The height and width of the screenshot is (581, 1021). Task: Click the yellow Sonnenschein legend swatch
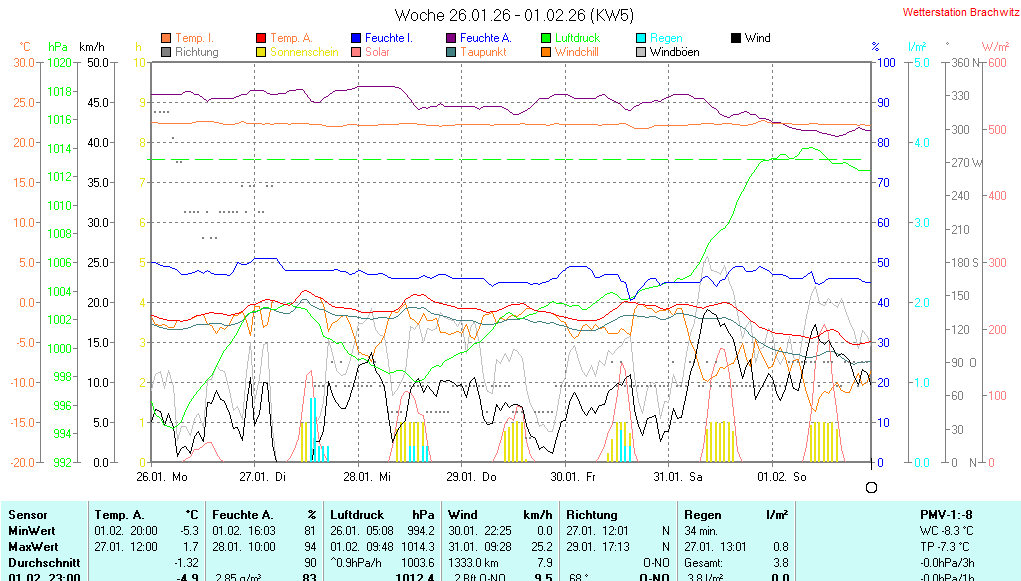click(261, 52)
